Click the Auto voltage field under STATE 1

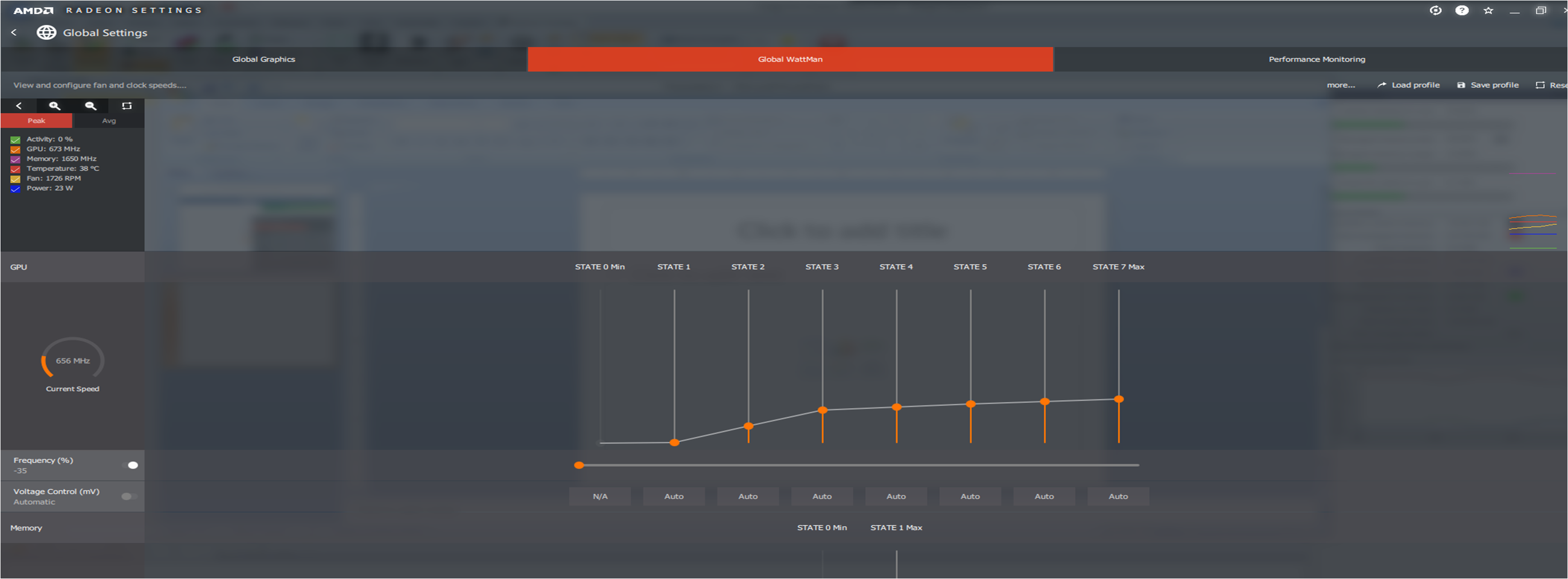(674, 496)
